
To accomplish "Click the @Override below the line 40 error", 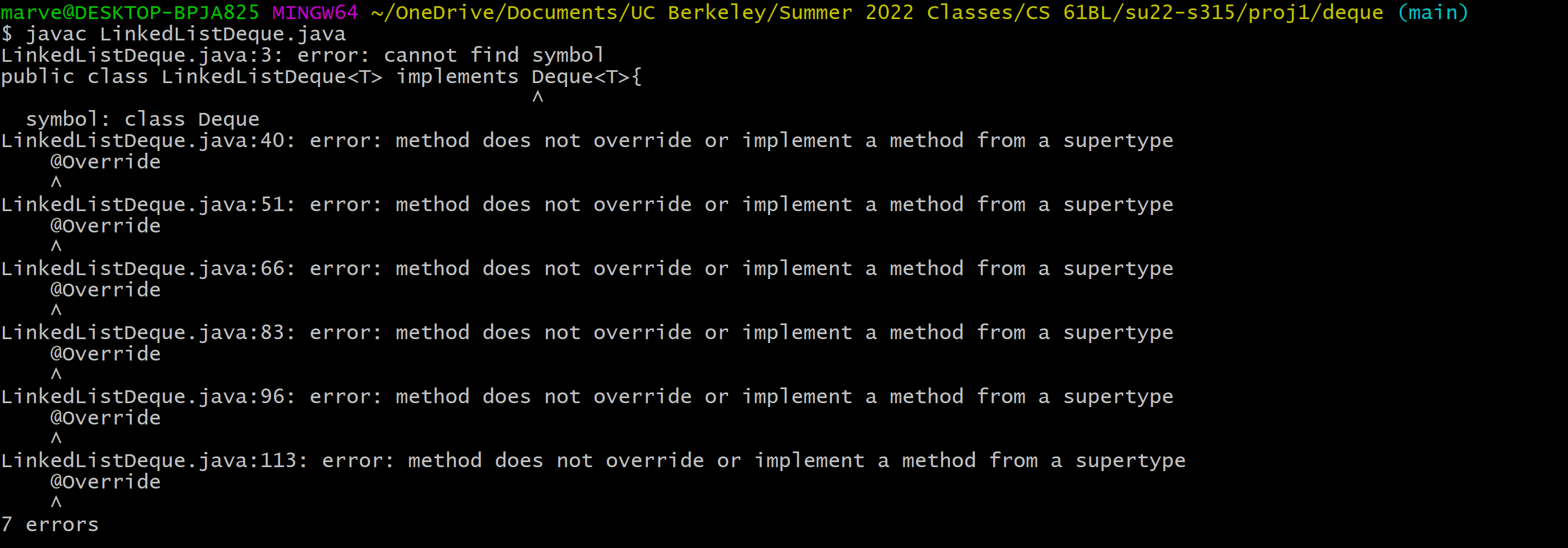I will [x=106, y=162].
